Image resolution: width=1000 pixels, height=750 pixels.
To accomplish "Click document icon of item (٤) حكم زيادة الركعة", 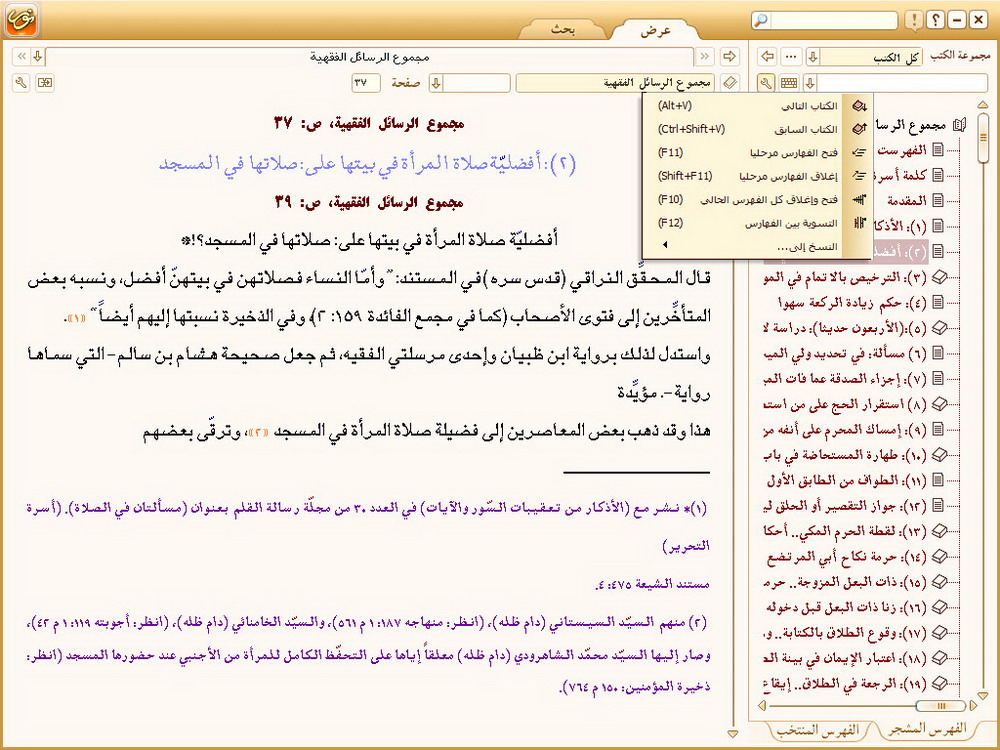I will (938, 302).
